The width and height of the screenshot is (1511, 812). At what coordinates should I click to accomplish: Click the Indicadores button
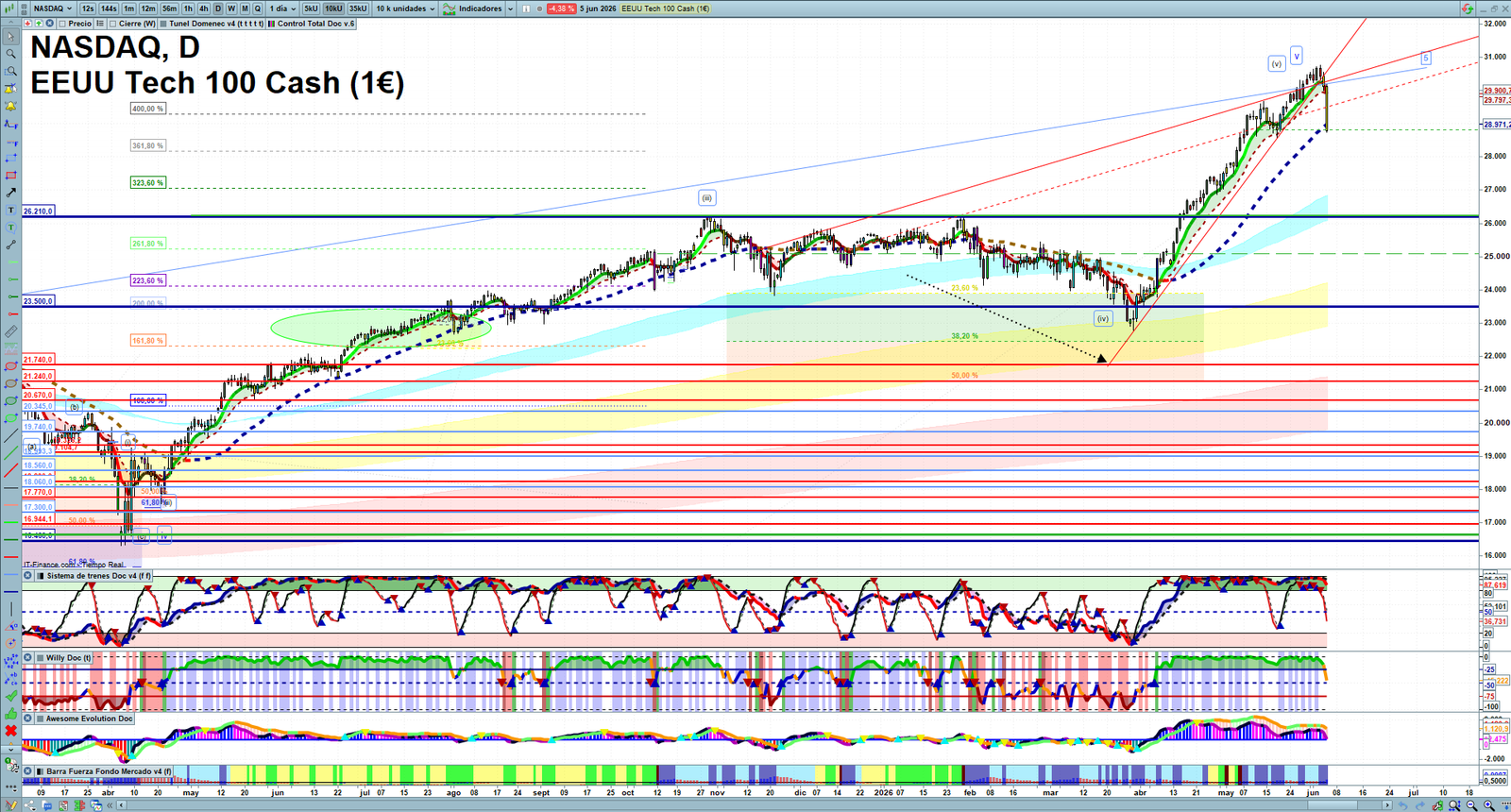472,8
